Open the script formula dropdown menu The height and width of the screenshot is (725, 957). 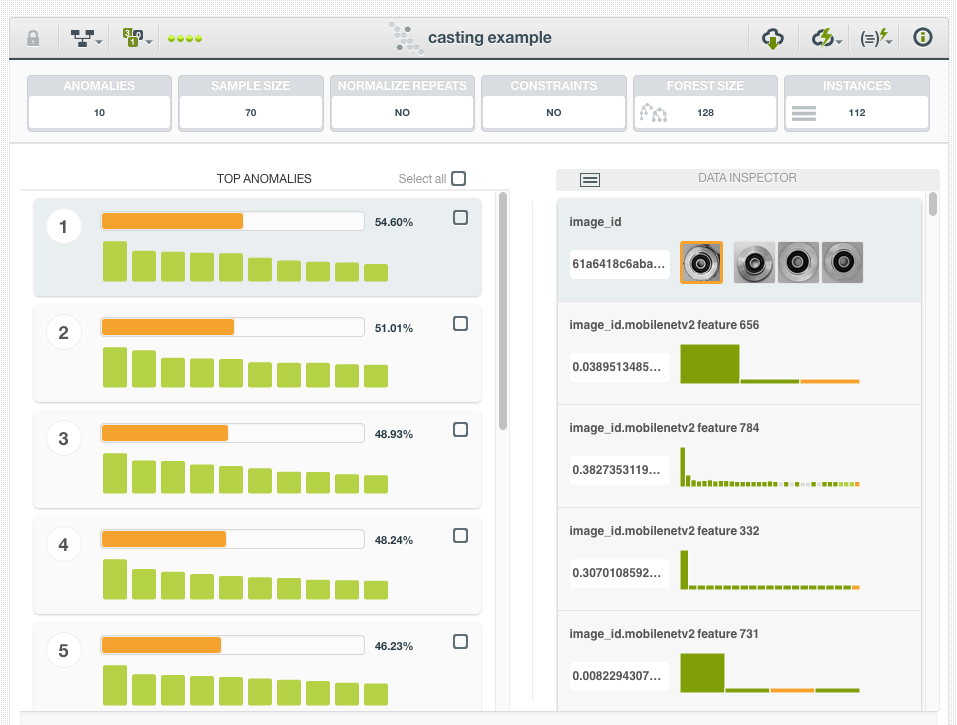point(875,38)
